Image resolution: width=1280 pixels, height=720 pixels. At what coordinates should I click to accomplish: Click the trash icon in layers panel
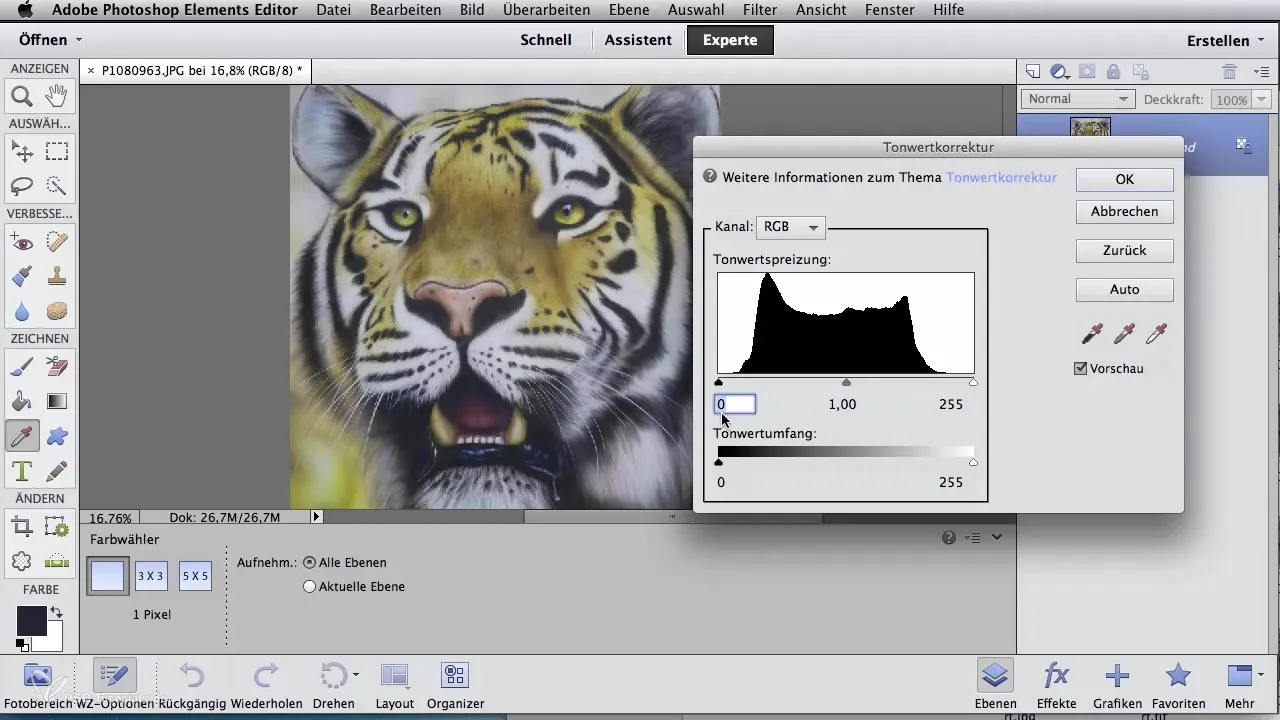tap(1229, 71)
